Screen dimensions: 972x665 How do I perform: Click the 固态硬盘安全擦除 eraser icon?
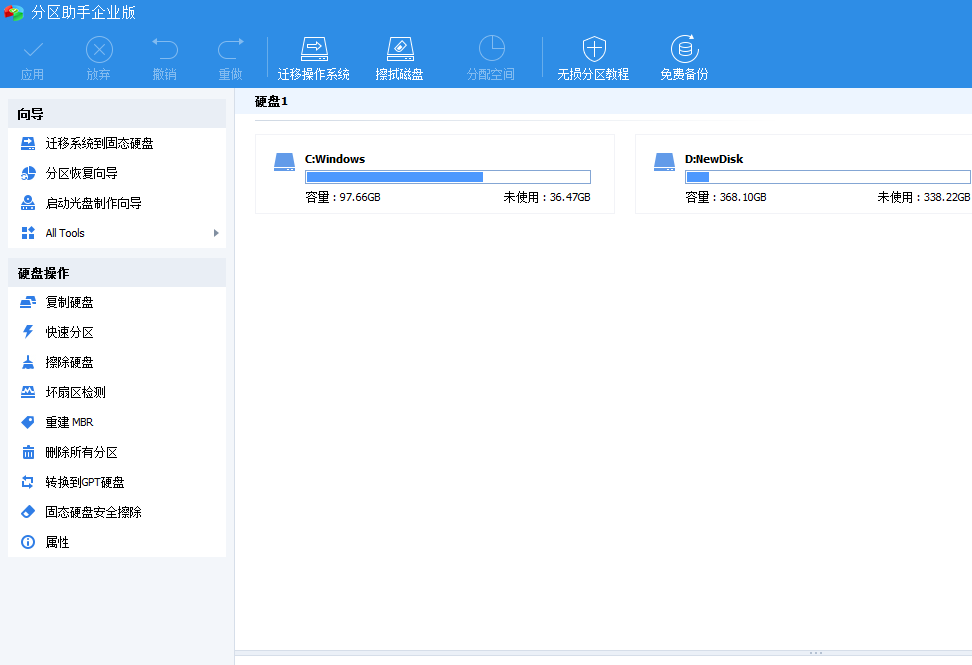(x=28, y=512)
